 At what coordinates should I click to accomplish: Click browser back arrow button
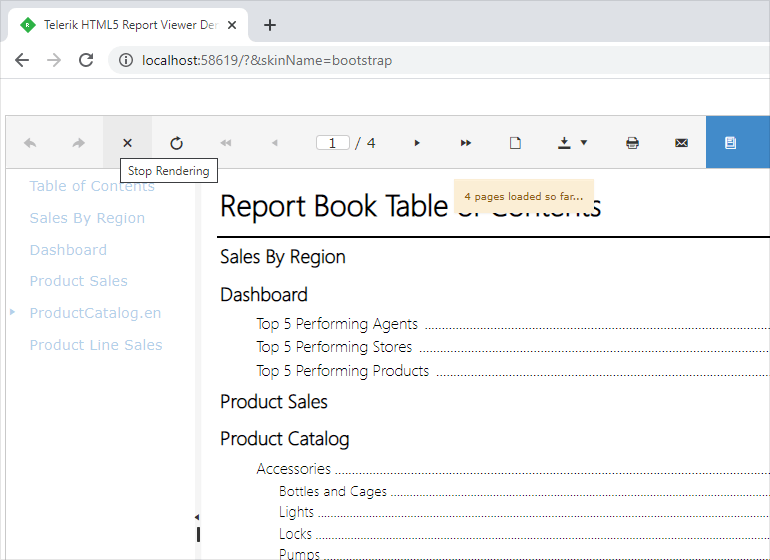(22, 60)
